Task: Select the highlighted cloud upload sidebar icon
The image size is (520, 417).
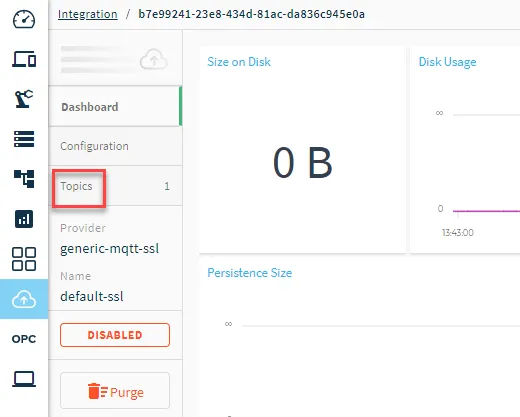Action: (24, 299)
